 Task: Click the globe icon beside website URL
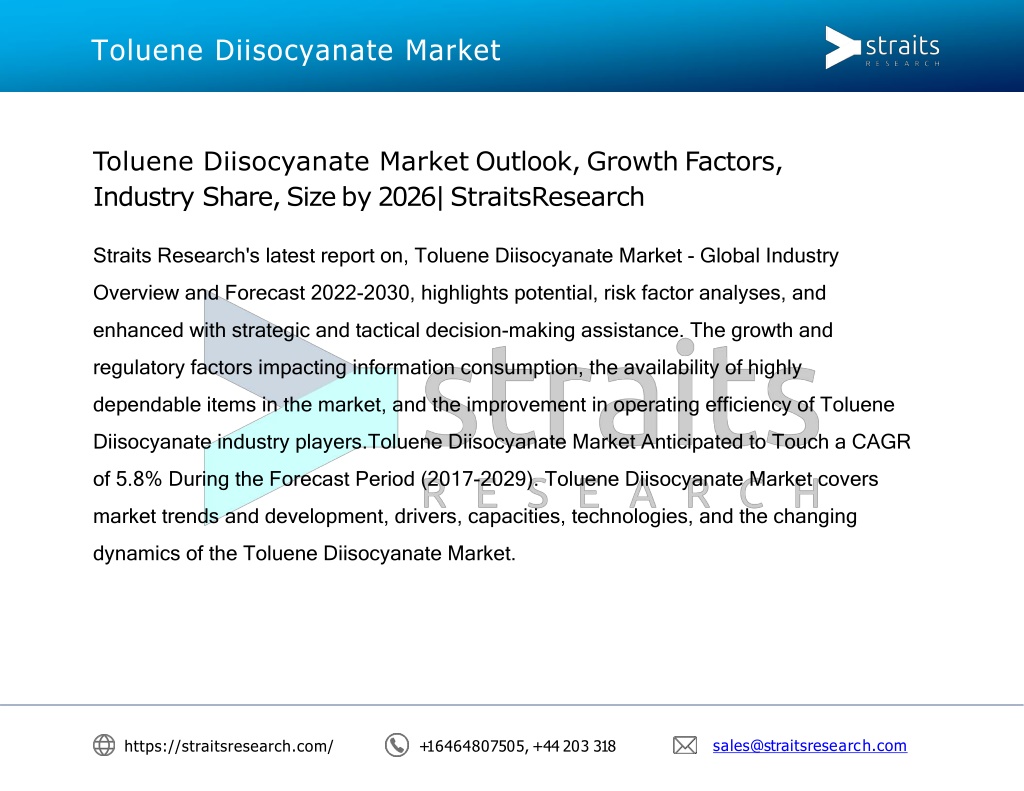[104, 745]
